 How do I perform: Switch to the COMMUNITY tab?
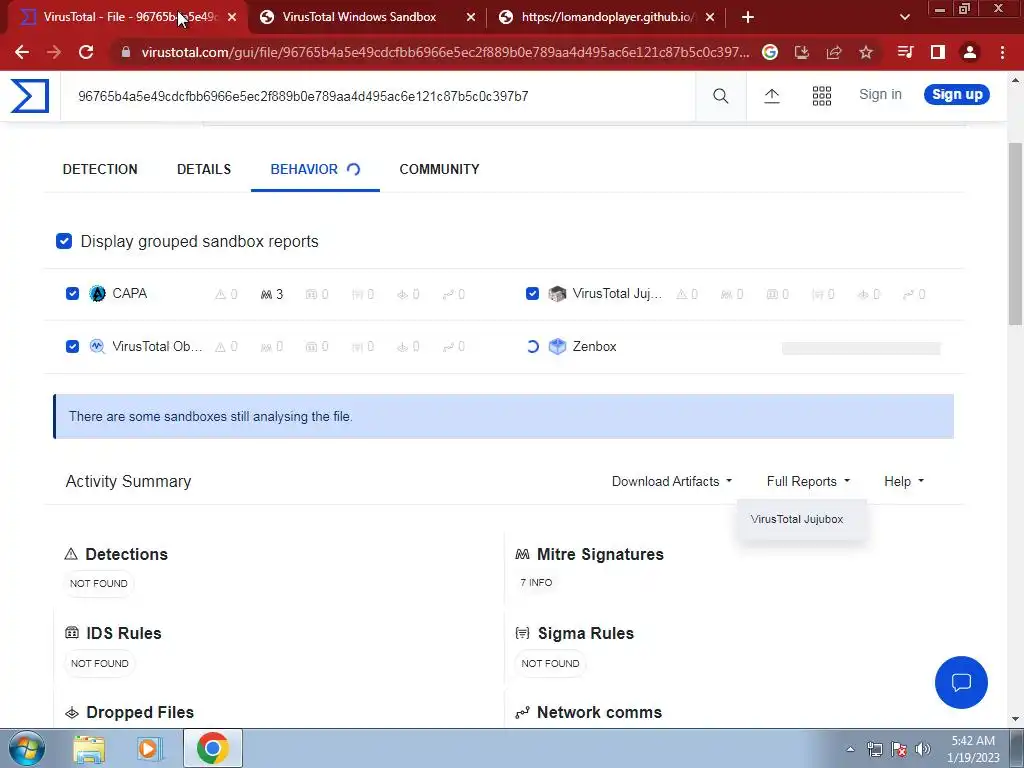click(440, 169)
